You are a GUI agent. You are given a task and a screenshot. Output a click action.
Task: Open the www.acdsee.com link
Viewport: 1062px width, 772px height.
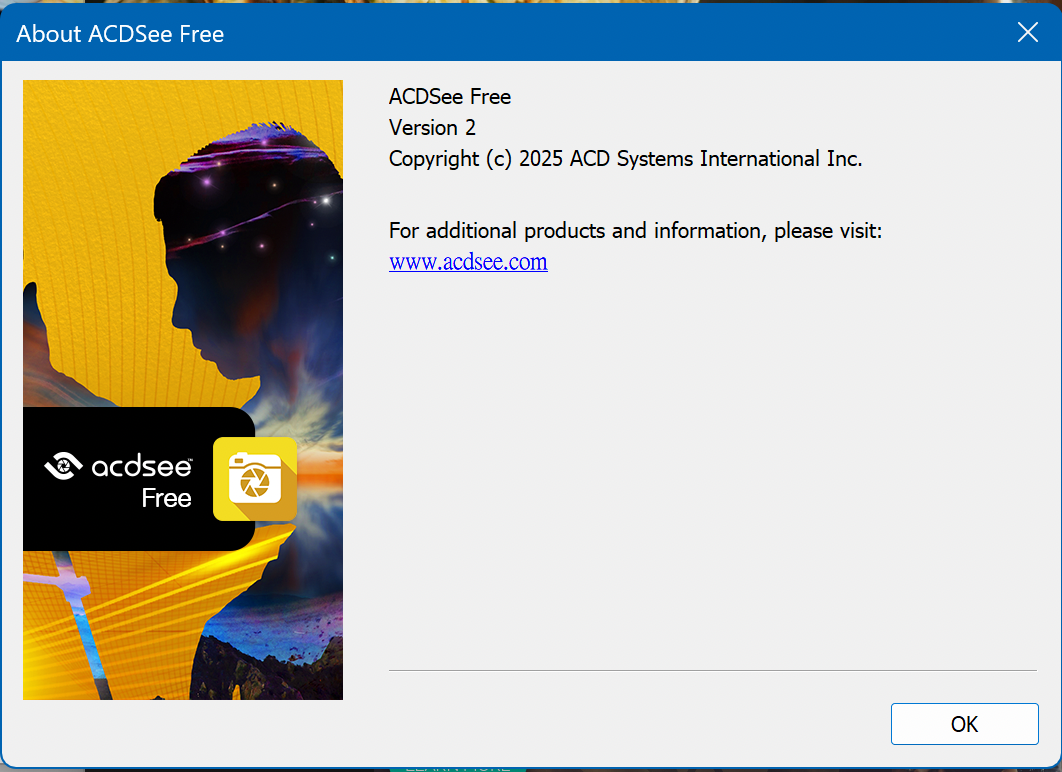click(x=468, y=262)
